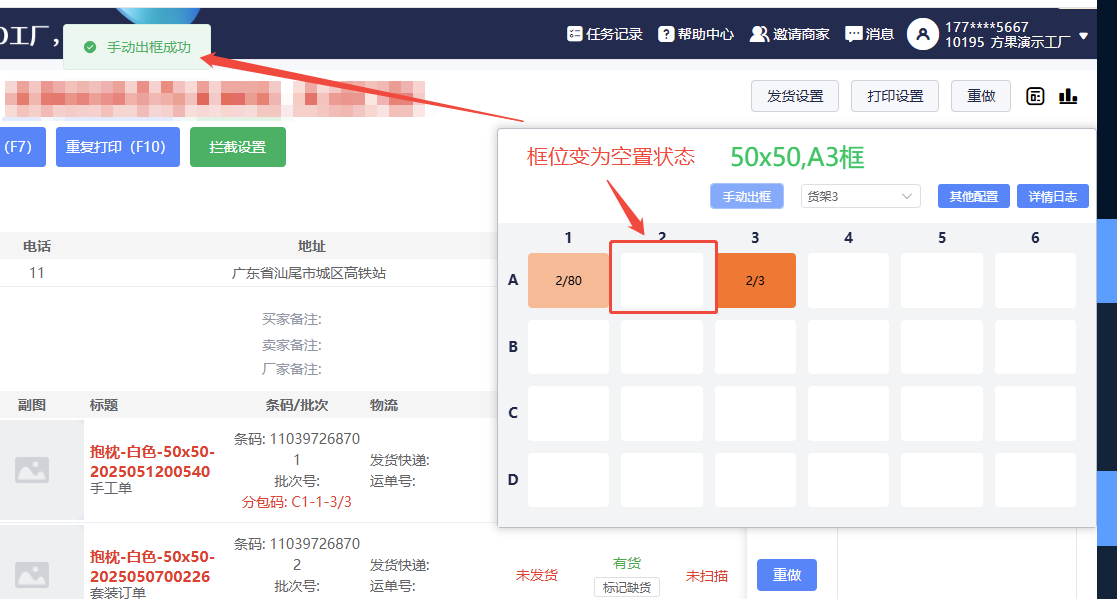Click column header 条码/批次
Viewport: 1117px width, 599px height.
pos(296,405)
